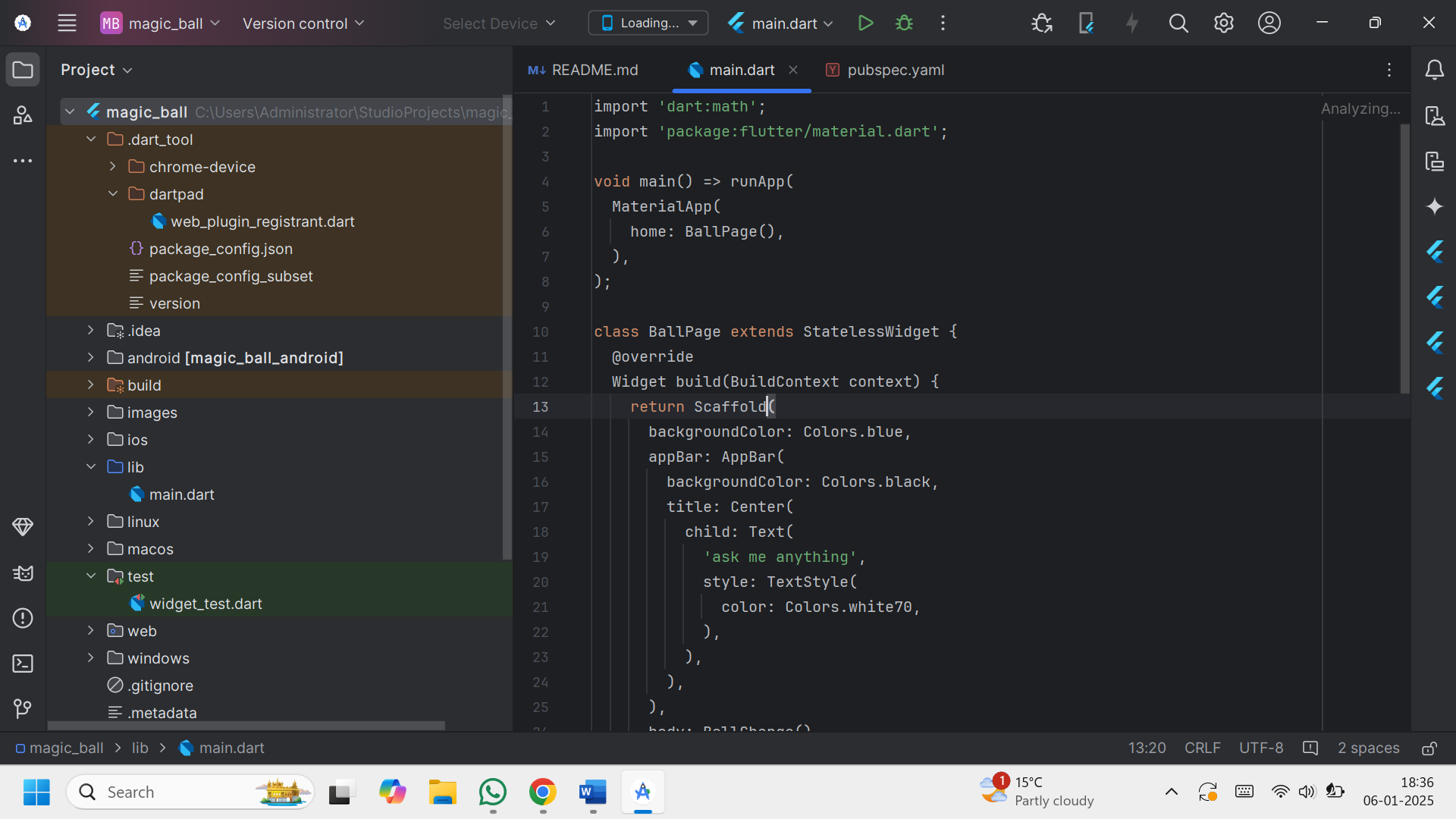Click the Flutter Attach debugger icon
Screen dimensions: 1456x819
click(1042, 23)
